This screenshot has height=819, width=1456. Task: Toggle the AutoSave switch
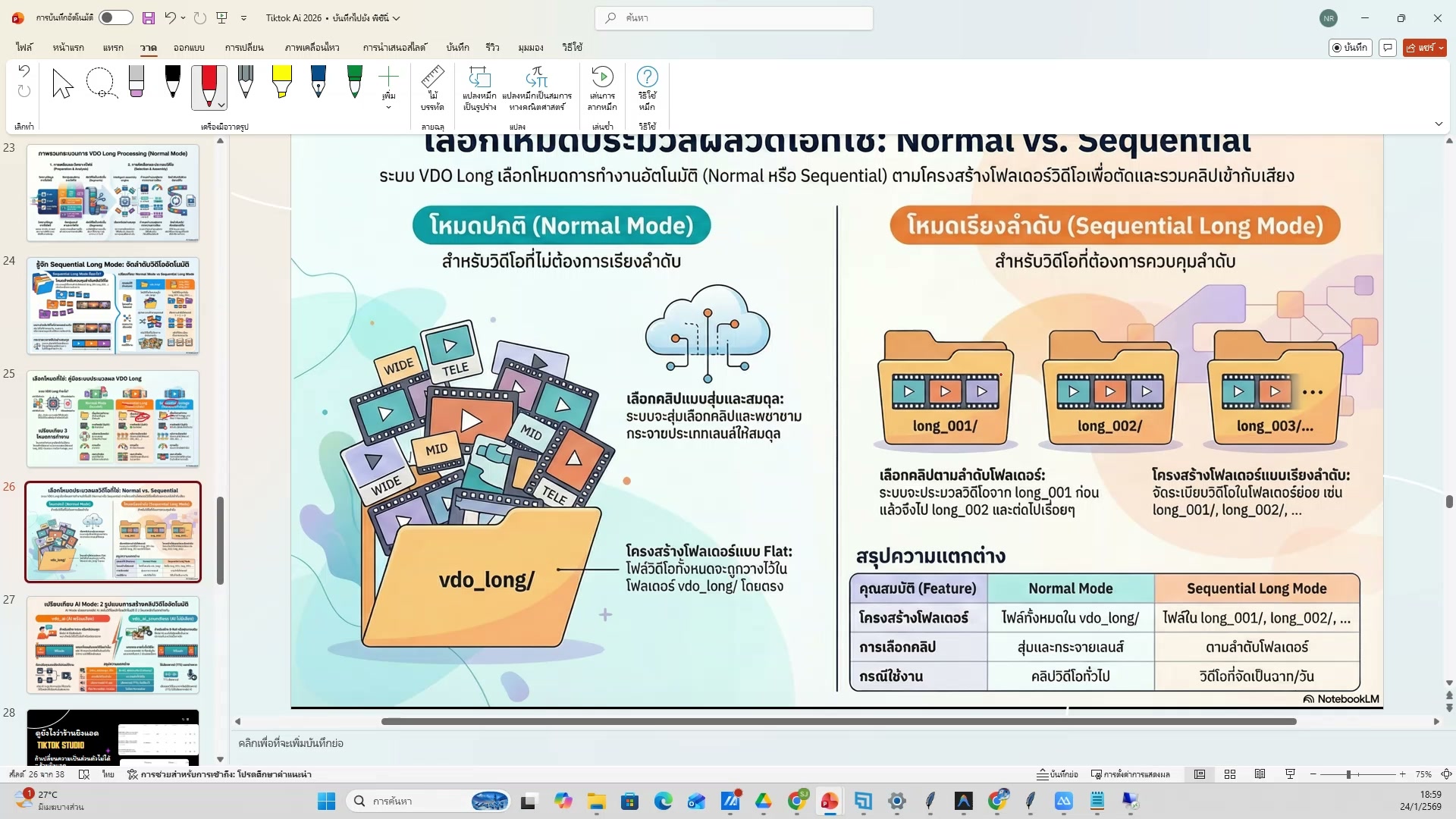point(115,17)
